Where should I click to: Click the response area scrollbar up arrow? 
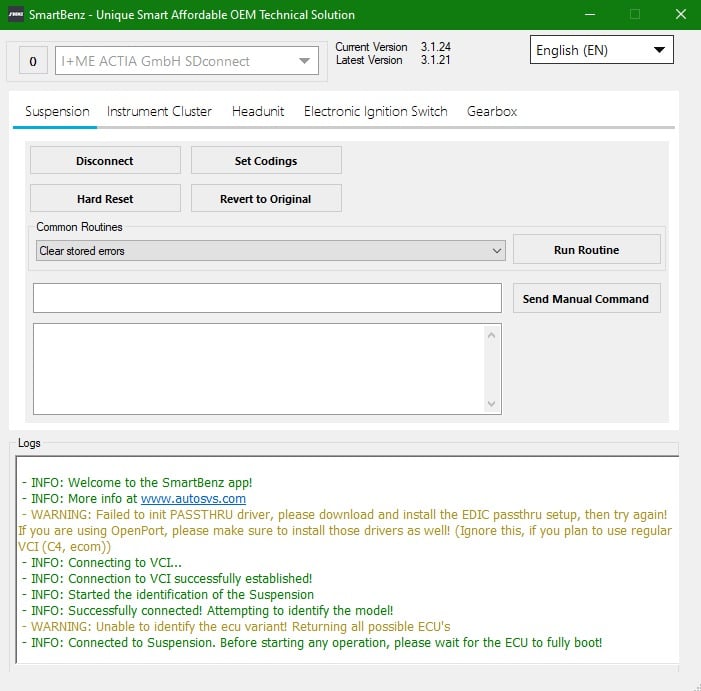(491, 335)
